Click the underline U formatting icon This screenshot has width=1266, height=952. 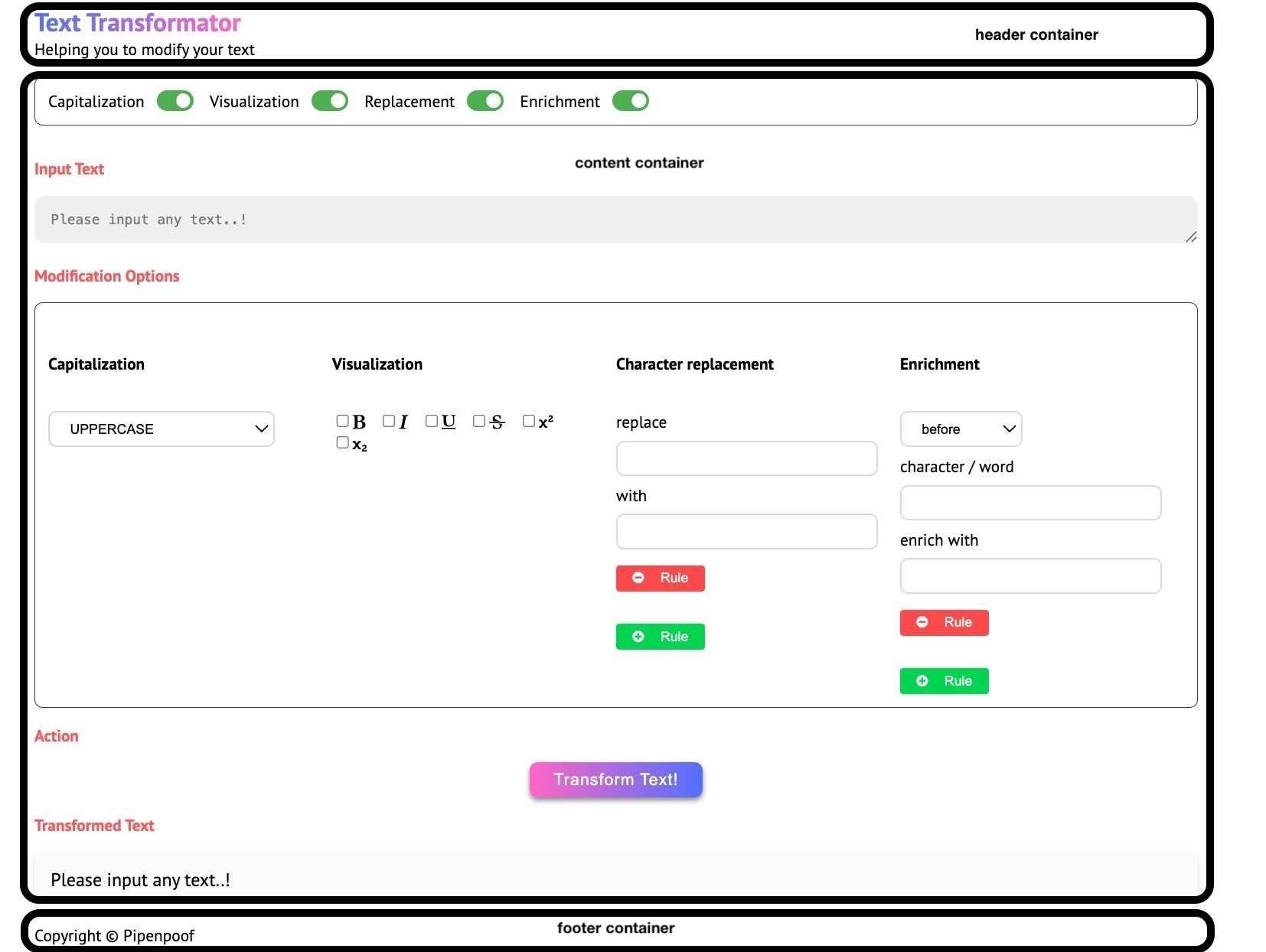449,422
